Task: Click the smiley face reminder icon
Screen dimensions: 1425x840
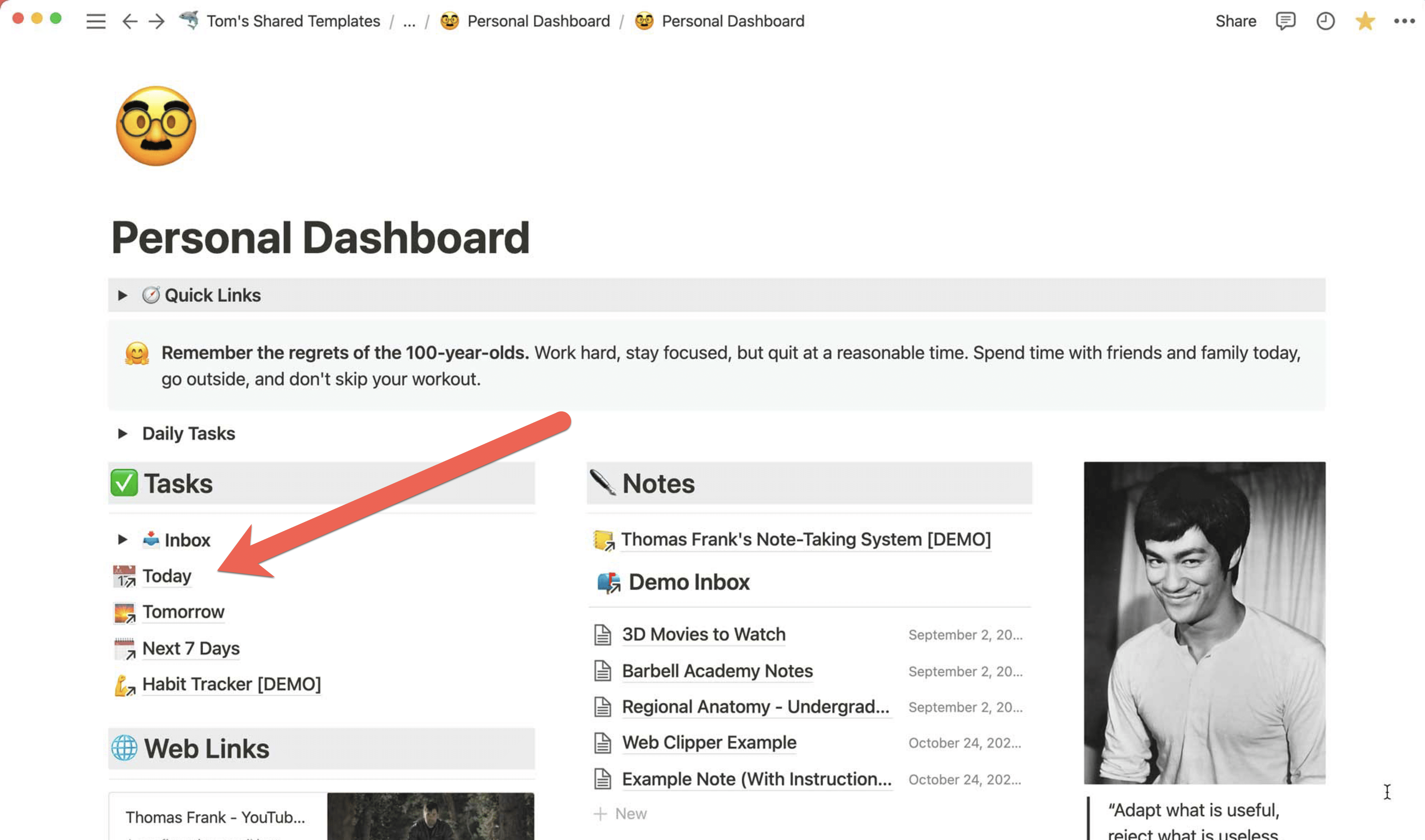Action: click(x=137, y=352)
